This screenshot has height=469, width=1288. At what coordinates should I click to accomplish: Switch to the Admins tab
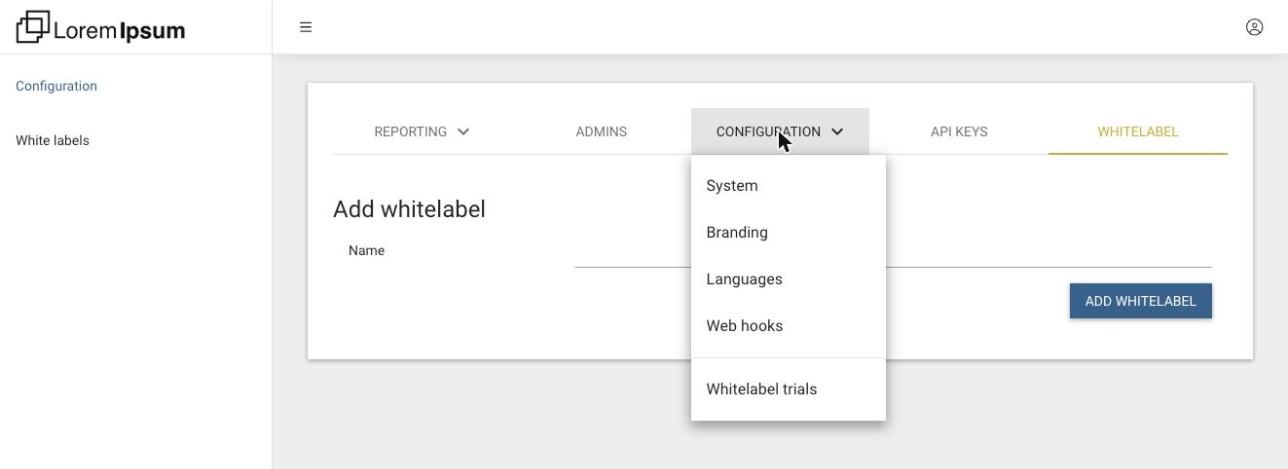(601, 131)
